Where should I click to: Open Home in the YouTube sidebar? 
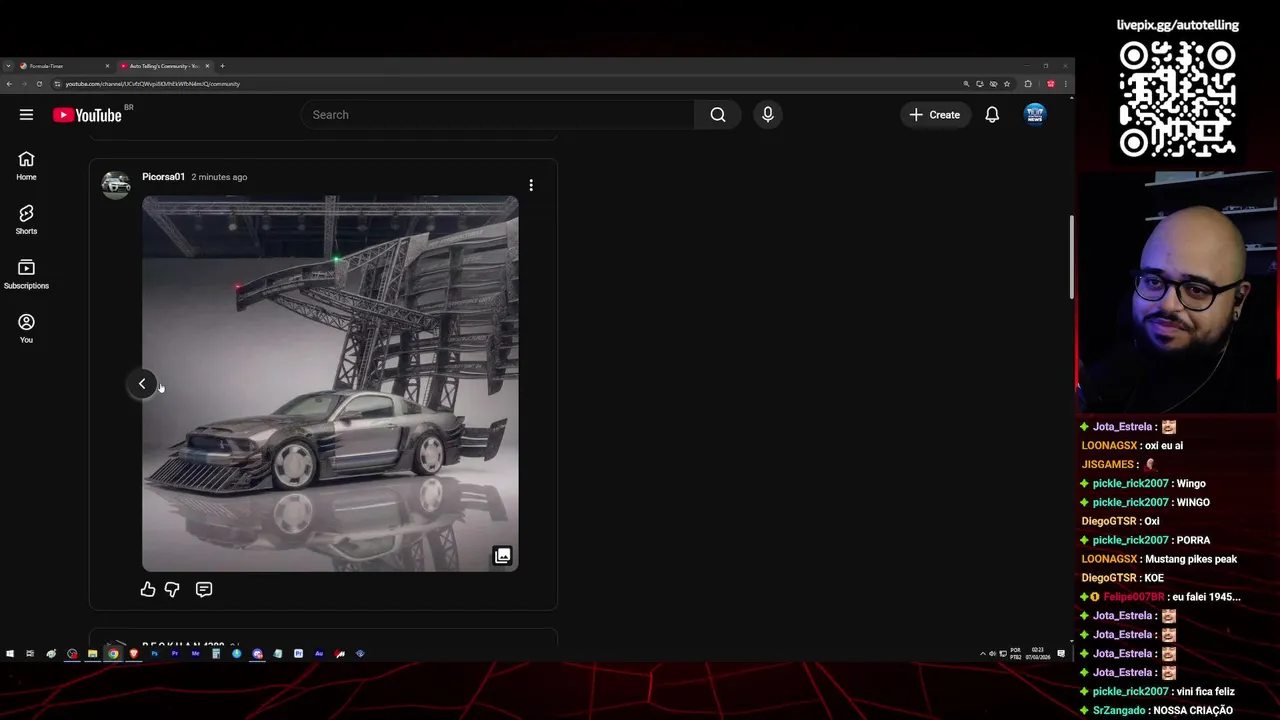(x=26, y=166)
